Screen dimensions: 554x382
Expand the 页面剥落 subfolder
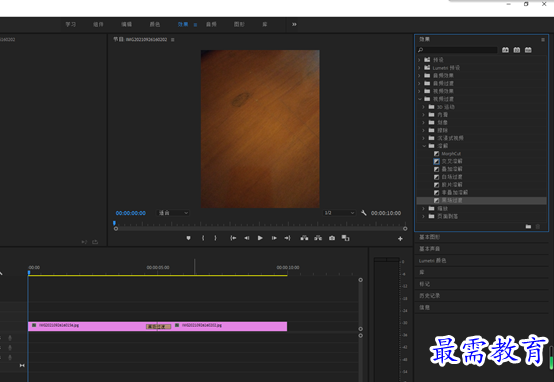pos(424,216)
